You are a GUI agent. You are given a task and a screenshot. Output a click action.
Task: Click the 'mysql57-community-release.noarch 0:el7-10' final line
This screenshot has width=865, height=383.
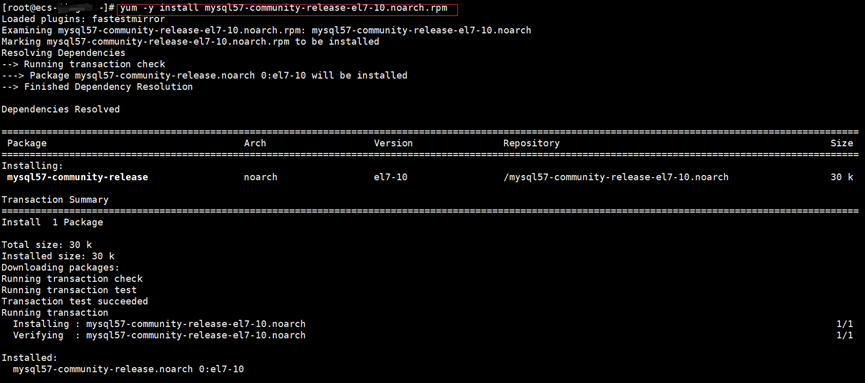(x=128, y=369)
